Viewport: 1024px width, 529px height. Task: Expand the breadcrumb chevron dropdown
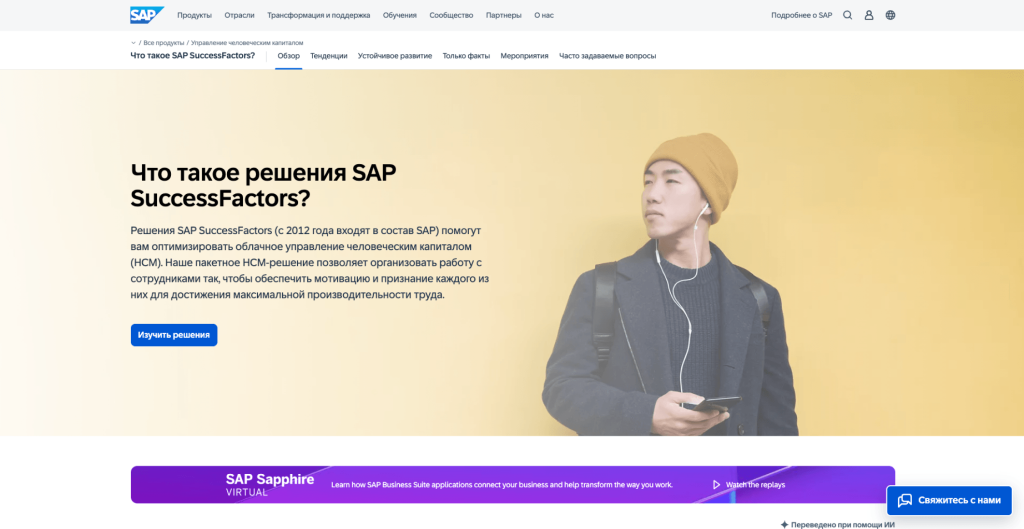[x=133, y=43]
